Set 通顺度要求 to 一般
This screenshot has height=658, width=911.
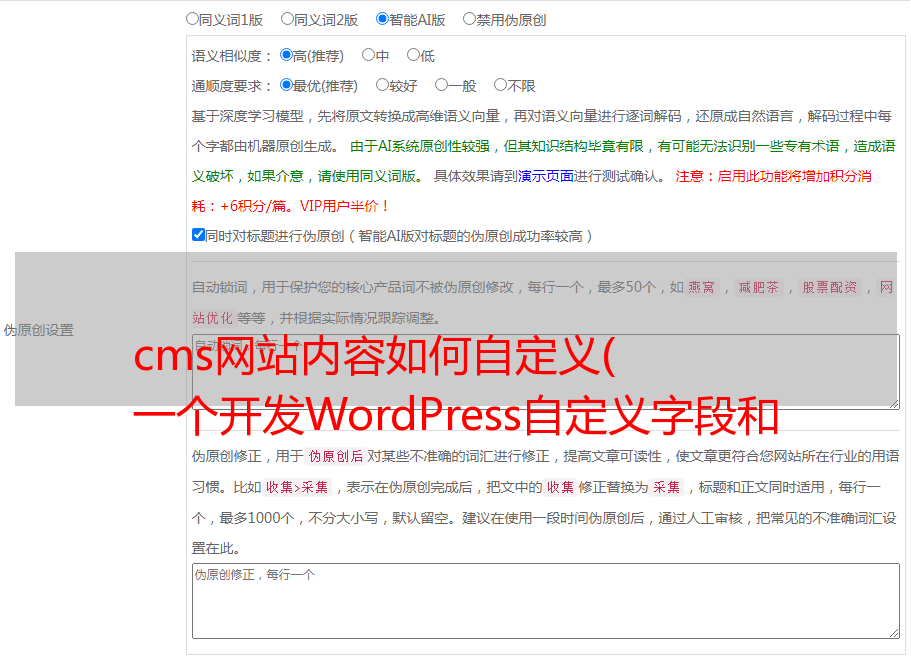[441, 85]
